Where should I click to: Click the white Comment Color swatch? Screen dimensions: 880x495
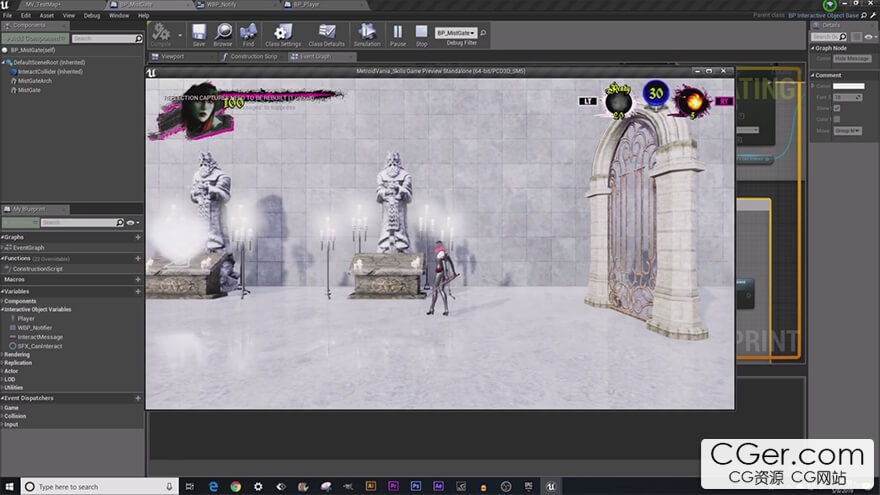point(849,86)
